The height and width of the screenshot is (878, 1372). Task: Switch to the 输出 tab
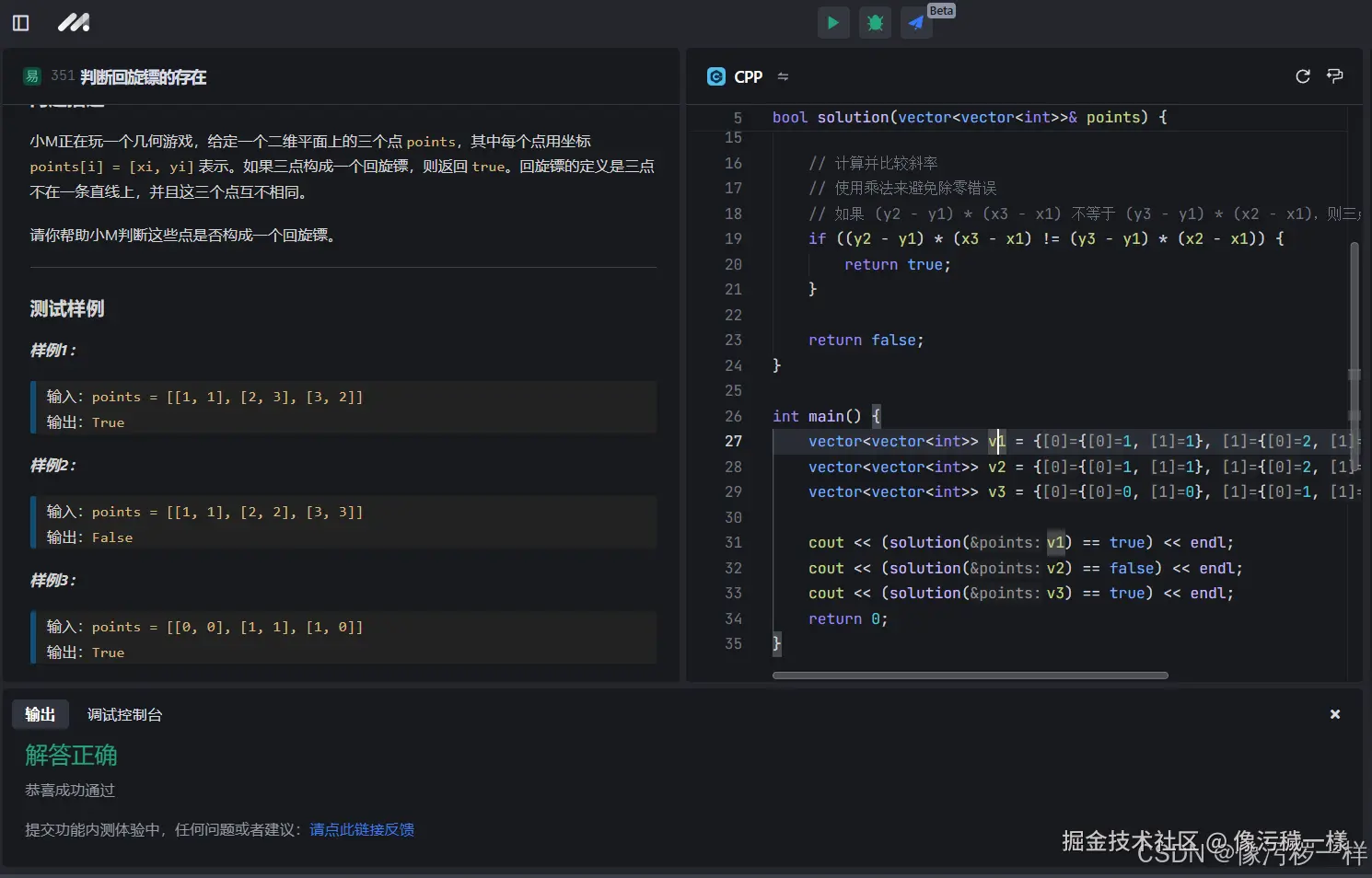(40, 714)
